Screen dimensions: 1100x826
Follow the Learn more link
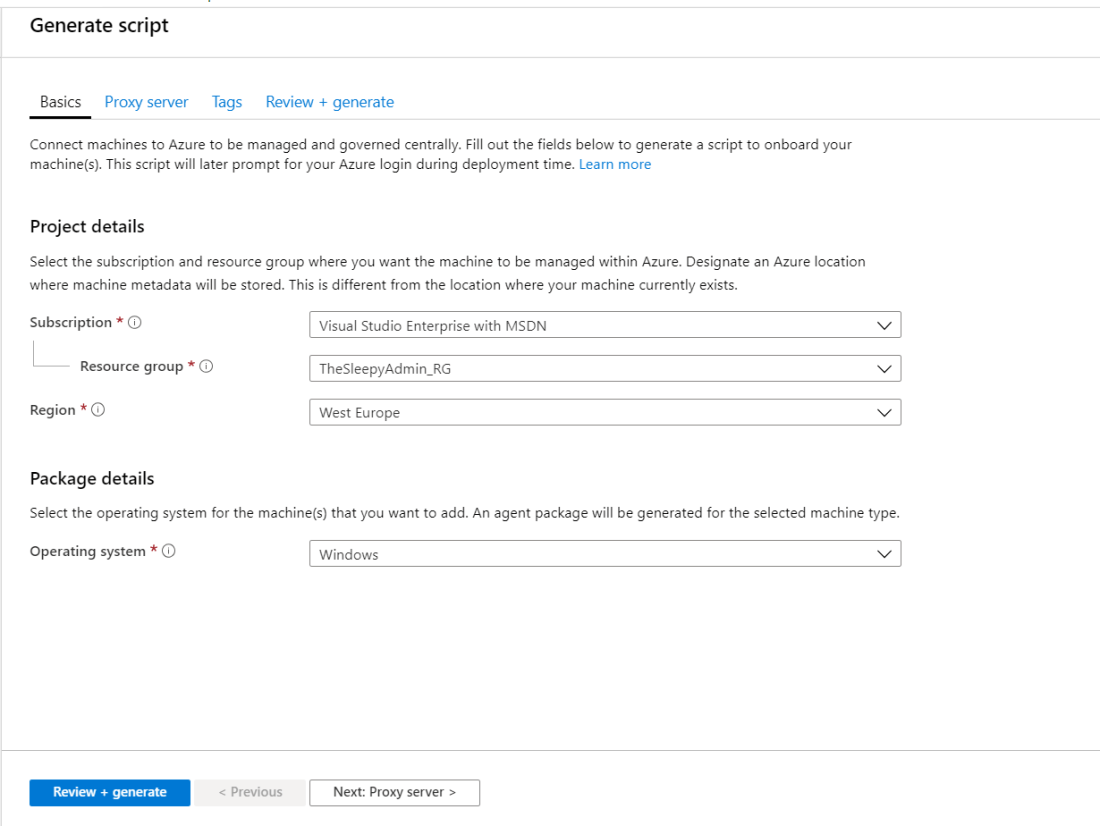pos(614,164)
